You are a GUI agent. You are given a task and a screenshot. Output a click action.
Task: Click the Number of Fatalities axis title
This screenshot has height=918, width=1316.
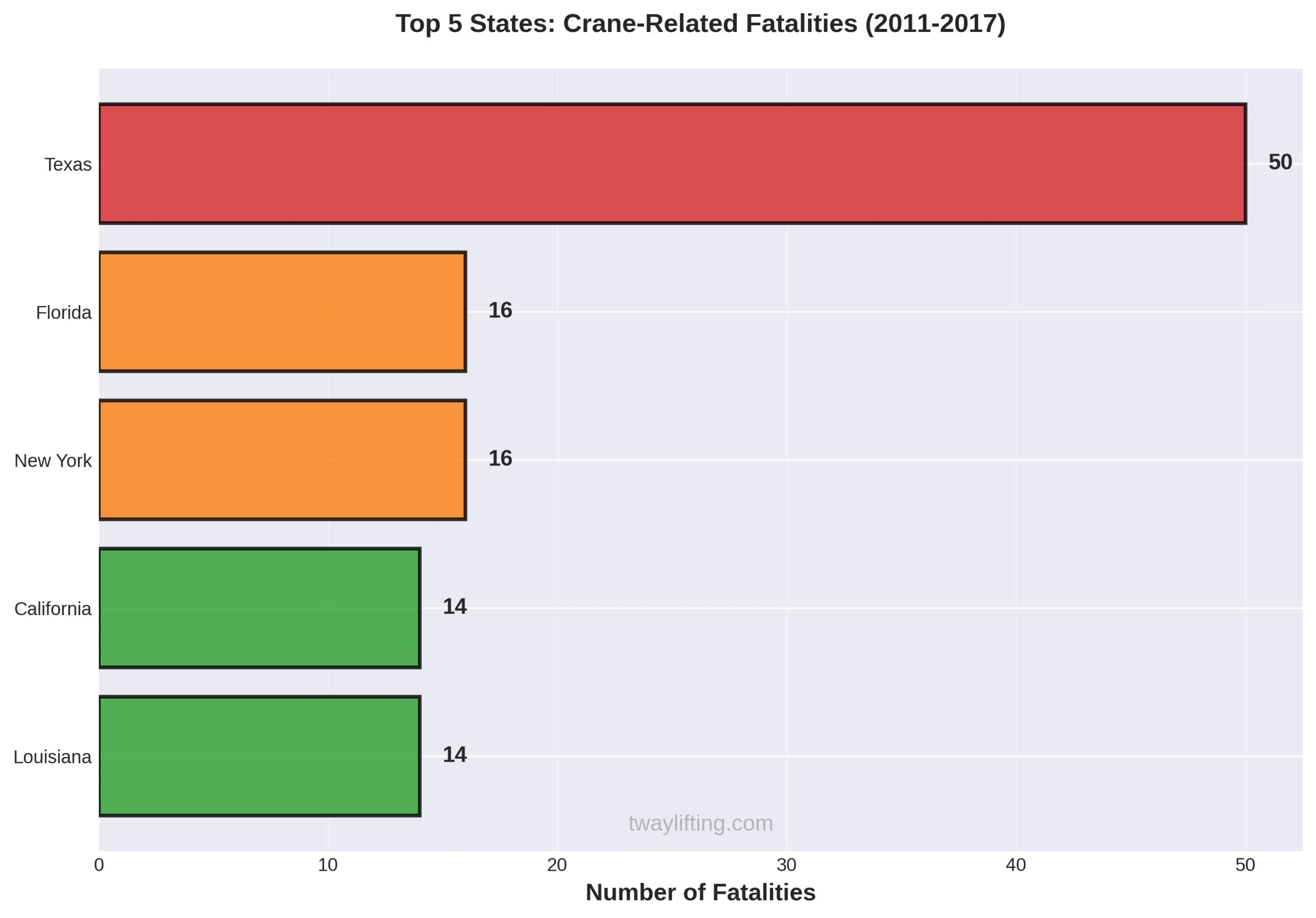click(701, 893)
